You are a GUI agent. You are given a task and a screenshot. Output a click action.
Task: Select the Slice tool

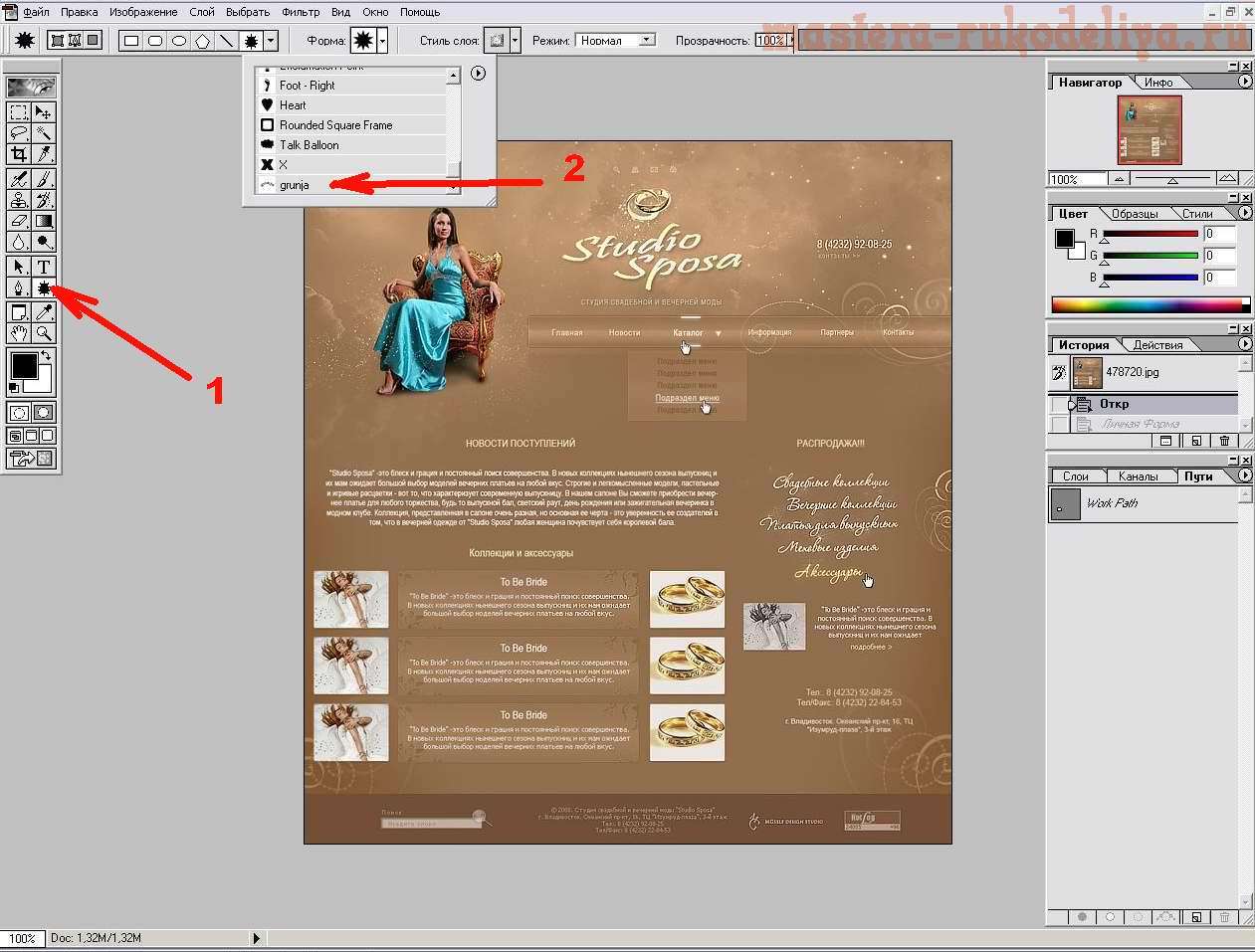pos(44,154)
